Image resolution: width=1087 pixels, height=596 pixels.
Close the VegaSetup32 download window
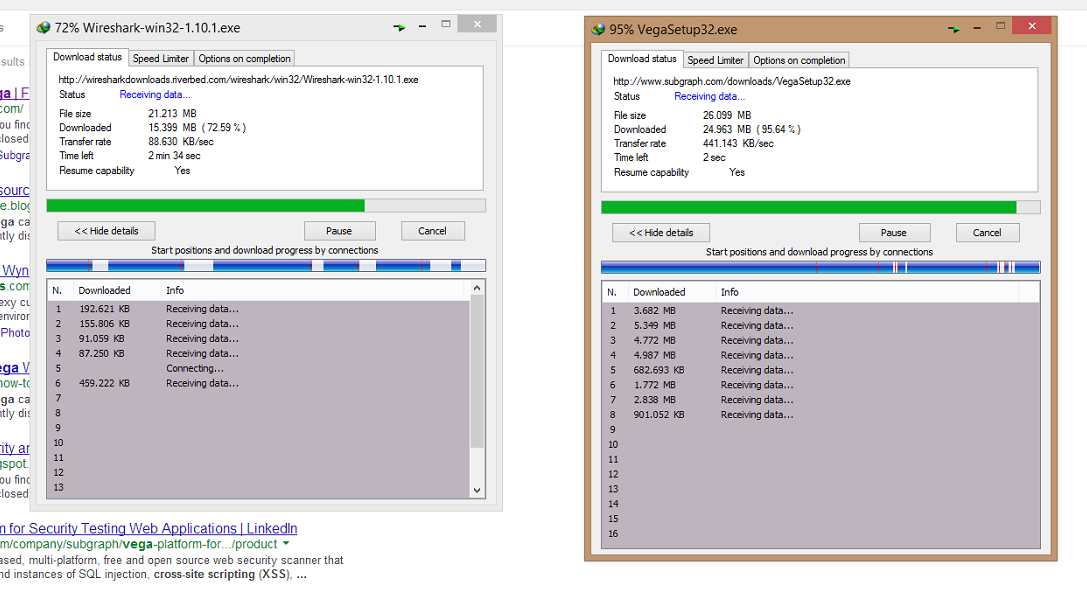pos(1032,26)
